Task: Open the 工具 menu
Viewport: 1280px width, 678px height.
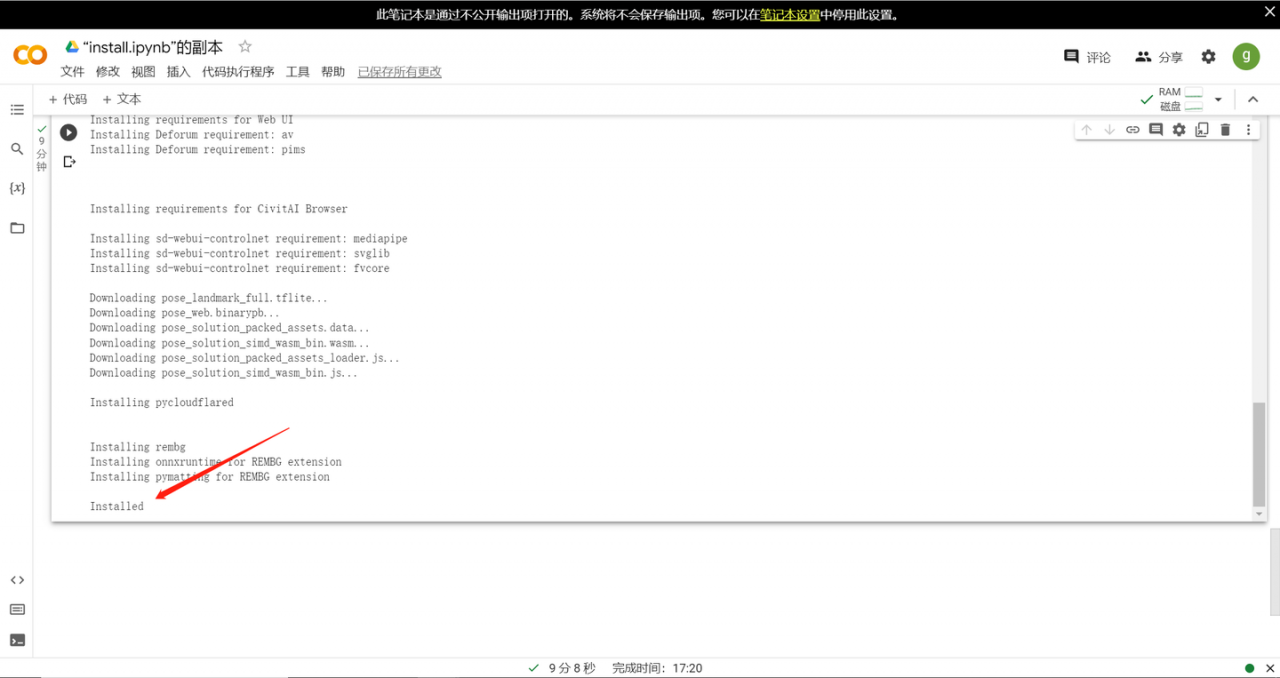Action: [x=298, y=72]
